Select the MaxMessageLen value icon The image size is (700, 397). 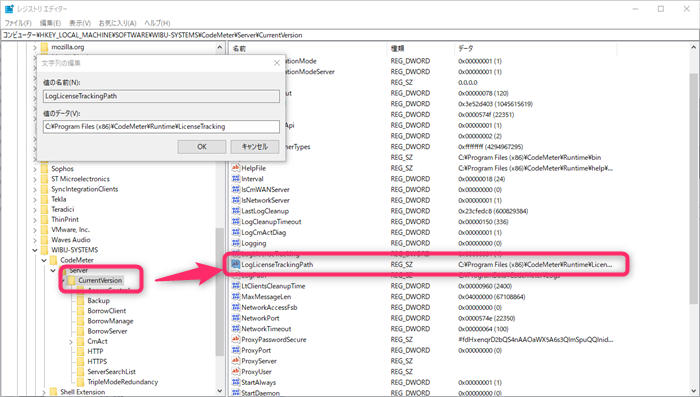point(236,297)
